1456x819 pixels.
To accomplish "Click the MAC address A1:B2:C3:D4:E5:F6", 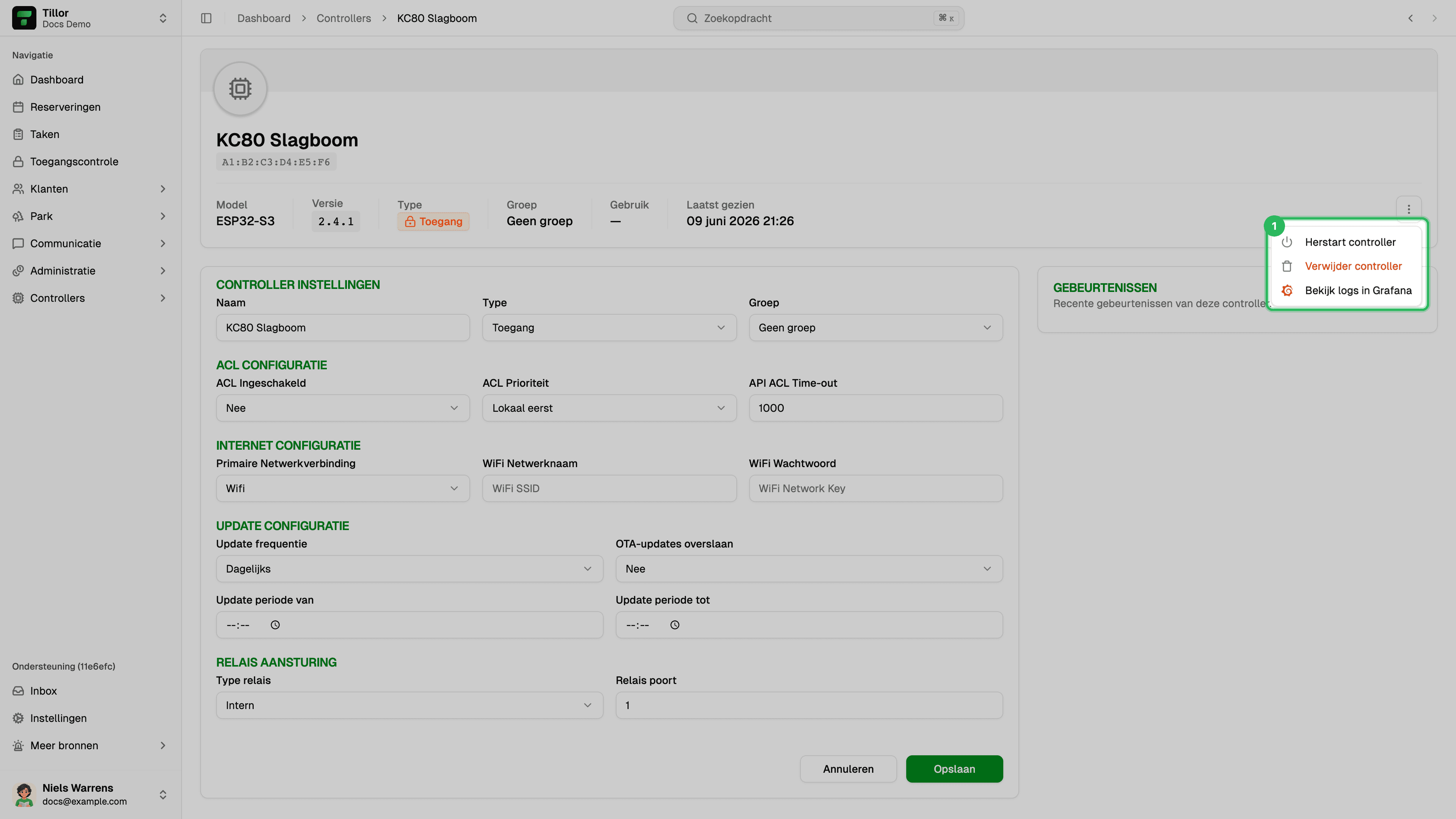I will [x=276, y=162].
